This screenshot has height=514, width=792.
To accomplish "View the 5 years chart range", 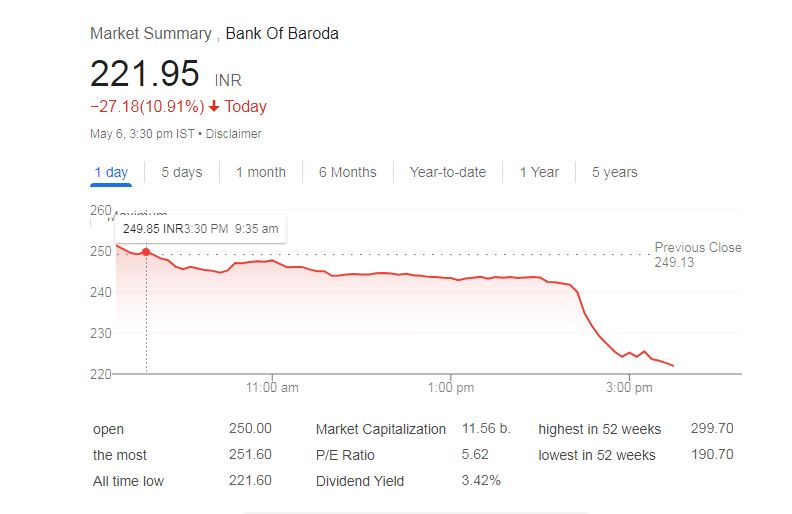I will [614, 172].
